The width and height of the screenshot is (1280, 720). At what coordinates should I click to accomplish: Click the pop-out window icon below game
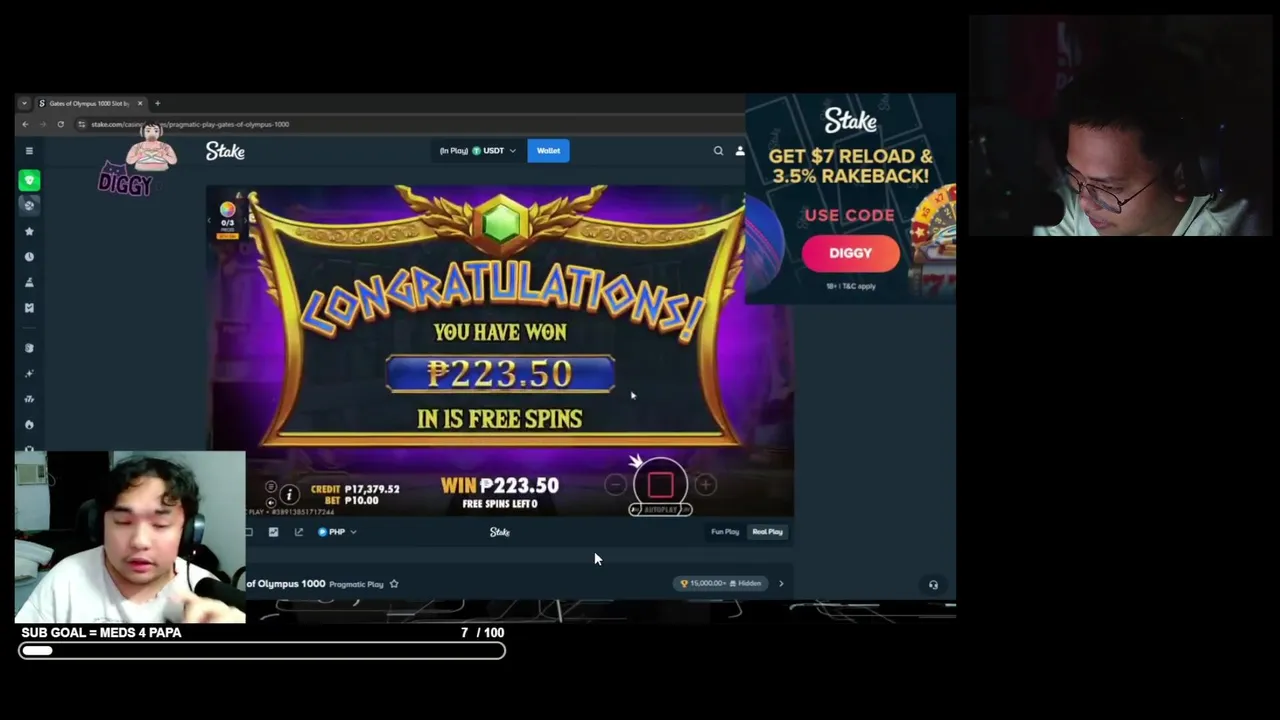[x=298, y=532]
